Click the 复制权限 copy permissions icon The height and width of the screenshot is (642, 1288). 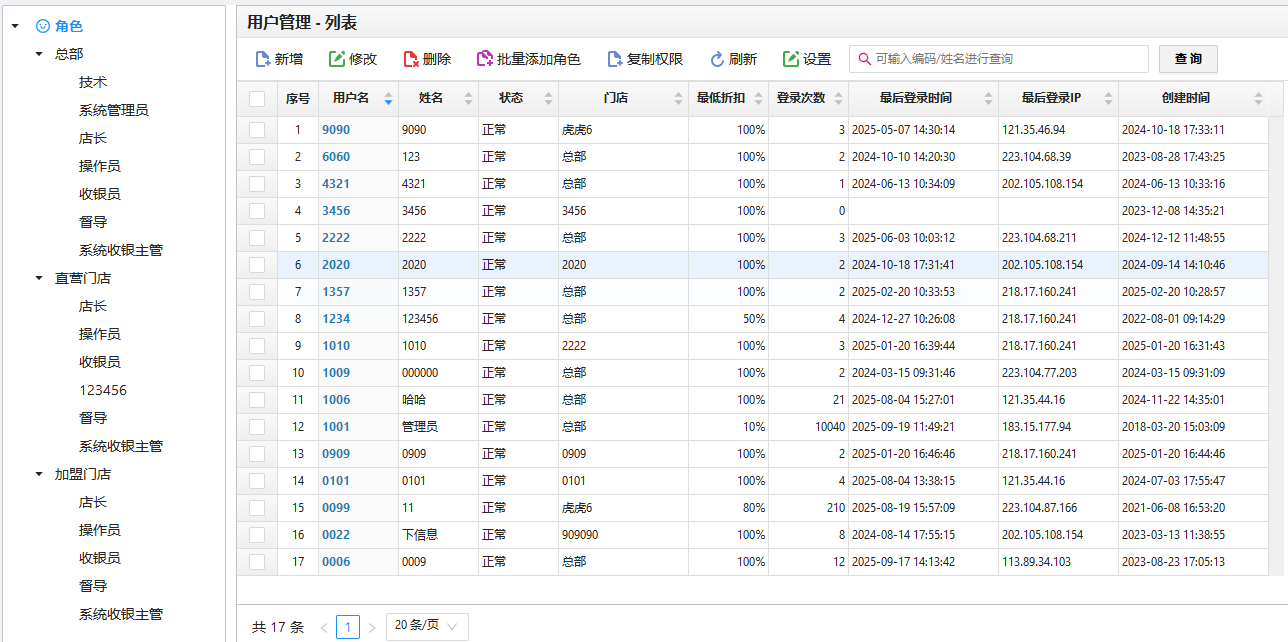[615, 59]
